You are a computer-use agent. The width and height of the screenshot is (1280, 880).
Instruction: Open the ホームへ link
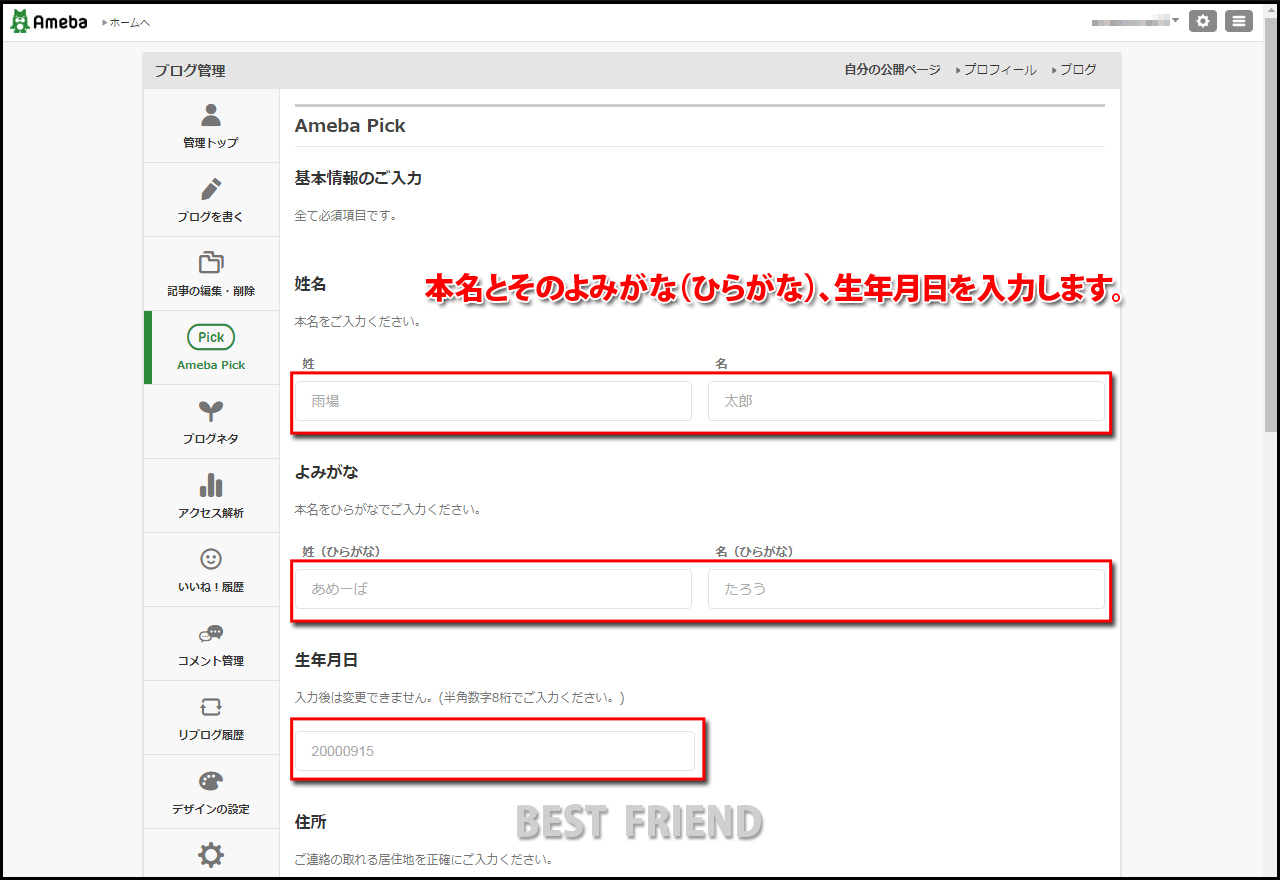pos(127,22)
